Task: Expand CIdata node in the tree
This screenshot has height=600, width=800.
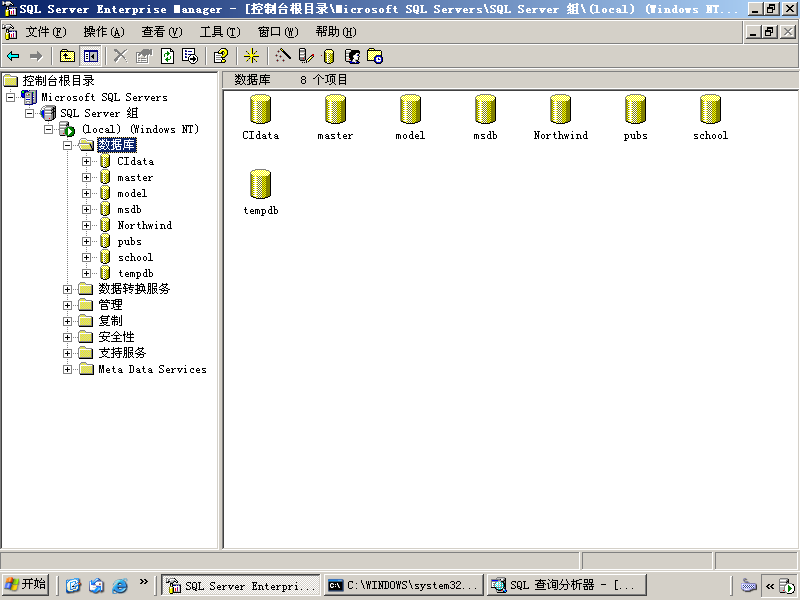Action: pos(86,162)
